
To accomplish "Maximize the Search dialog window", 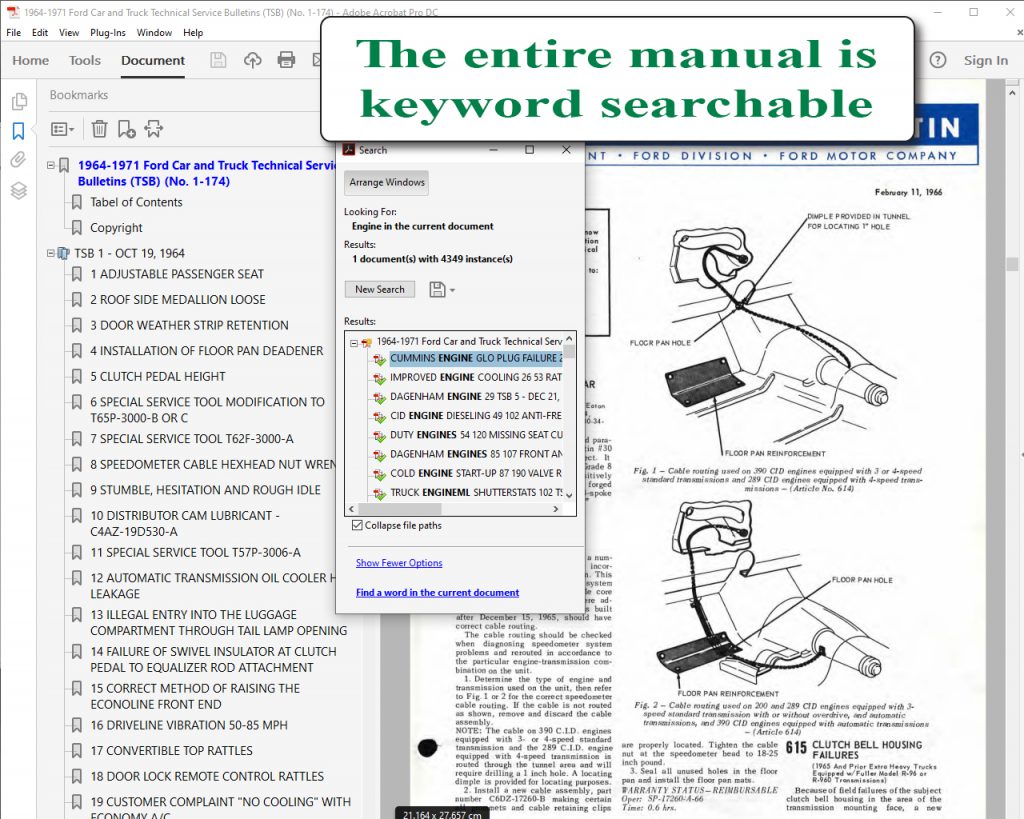I will click(530, 150).
